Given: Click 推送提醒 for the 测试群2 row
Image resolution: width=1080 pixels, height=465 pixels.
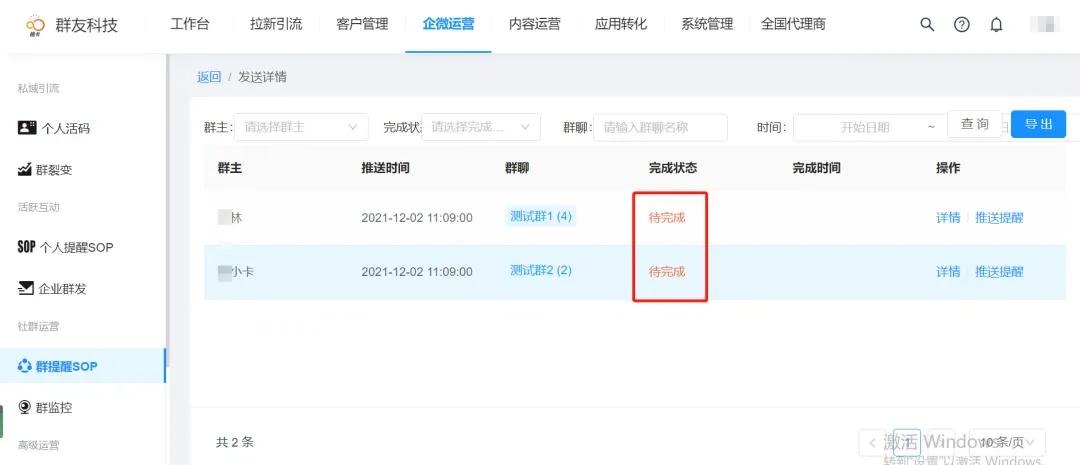Looking at the screenshot, I should pos(999,271).
